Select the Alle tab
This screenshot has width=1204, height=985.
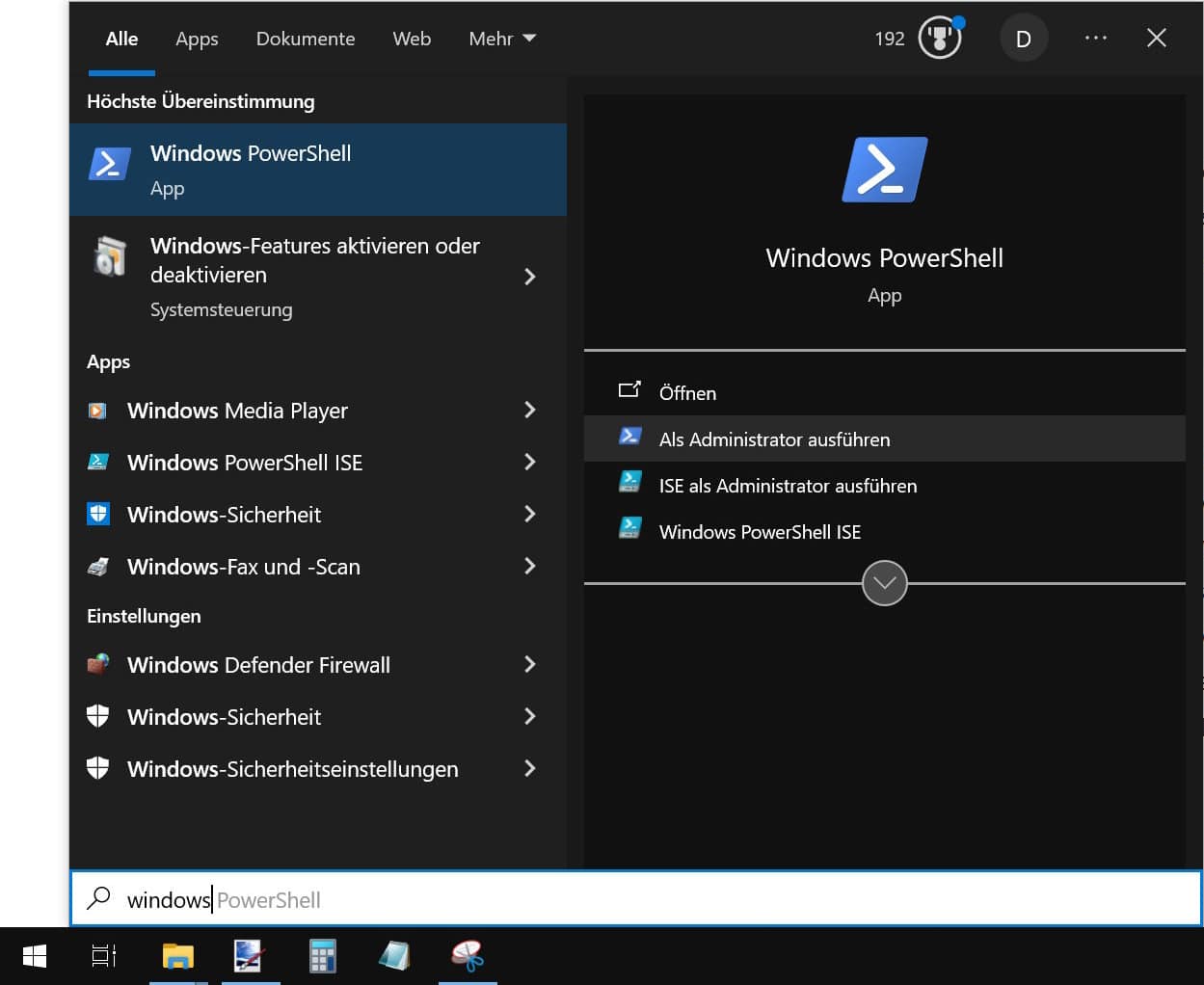[x=121, y=39]
